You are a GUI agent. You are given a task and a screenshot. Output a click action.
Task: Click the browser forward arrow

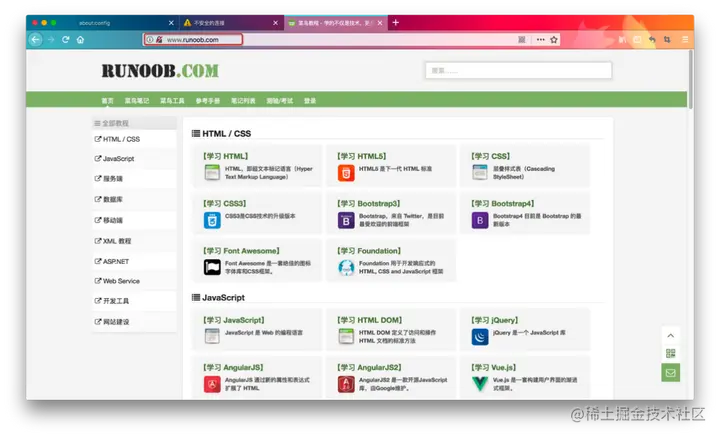51,40
